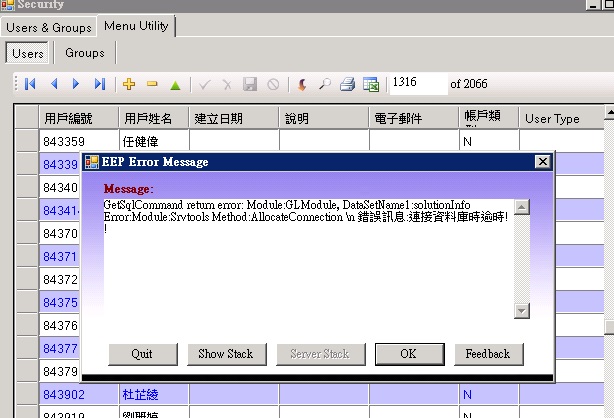Open the Groups sub-tab
614x418 pixels.
(85, 53)
